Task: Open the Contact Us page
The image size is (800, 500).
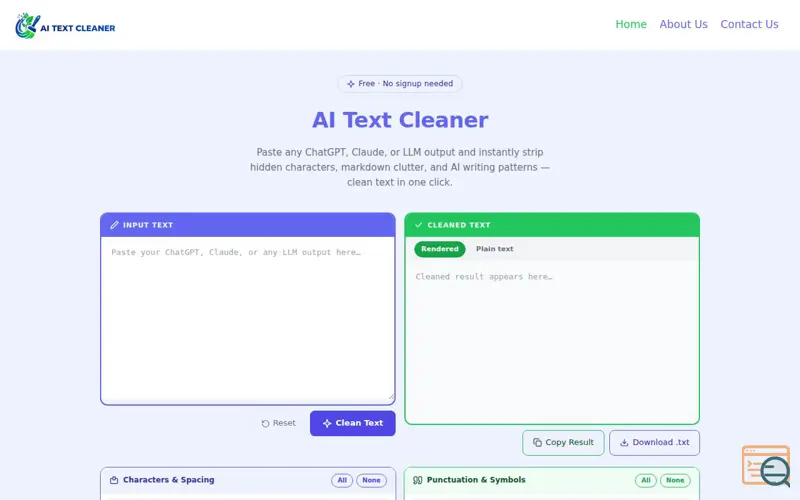Action: coord(749,24)
